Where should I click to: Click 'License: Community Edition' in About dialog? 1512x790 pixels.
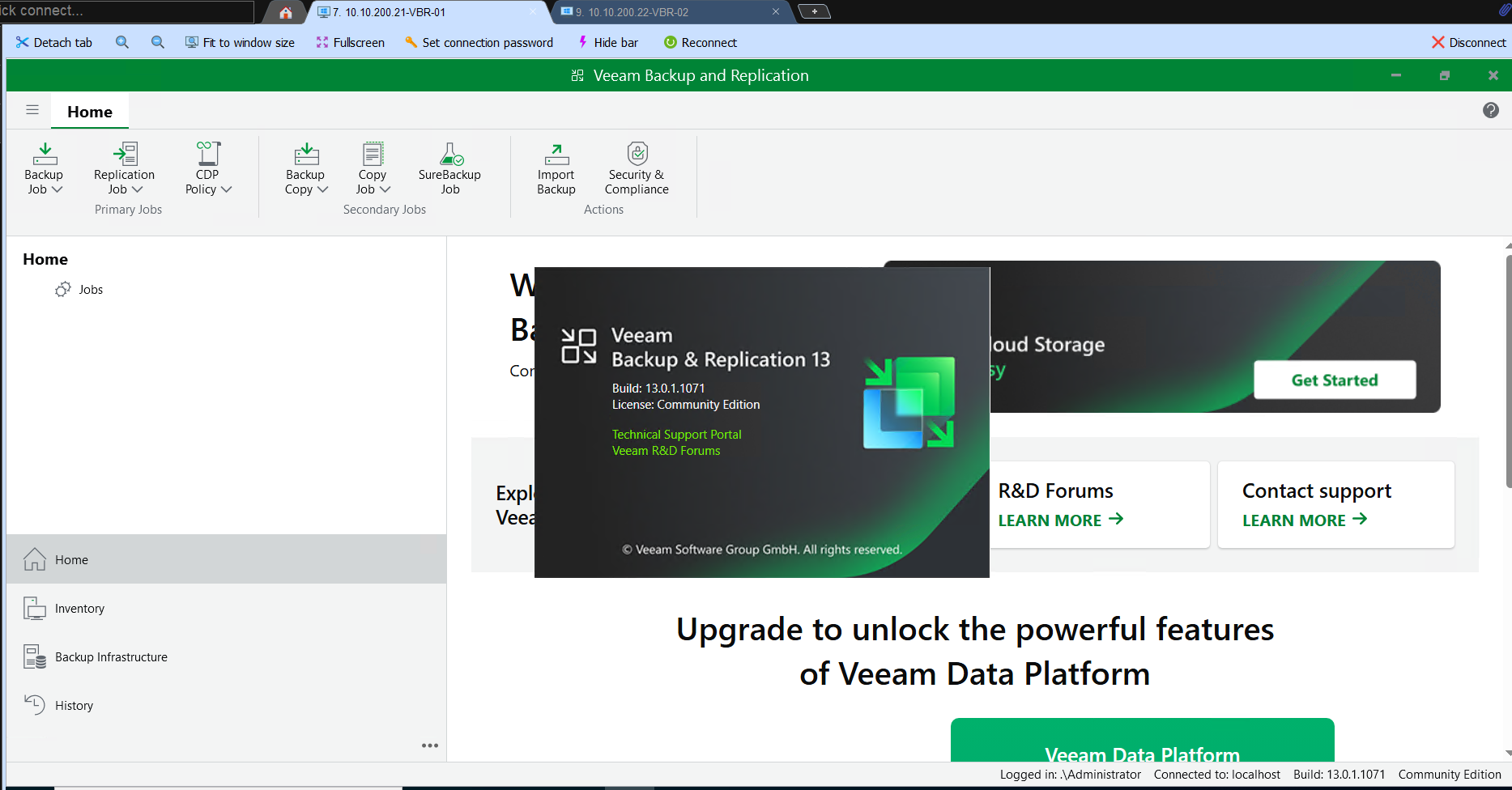tap(686, 405)
